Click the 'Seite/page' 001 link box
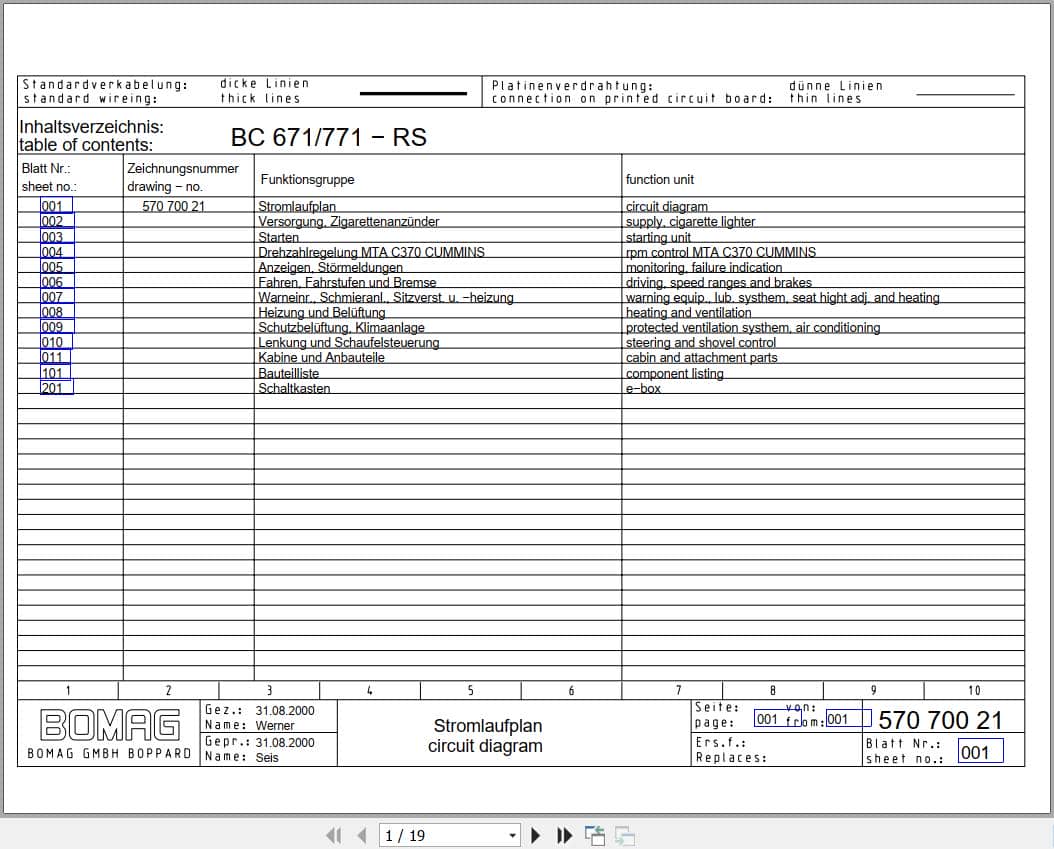The width and height of the screenshot is (1054, 849). point(776,719)
